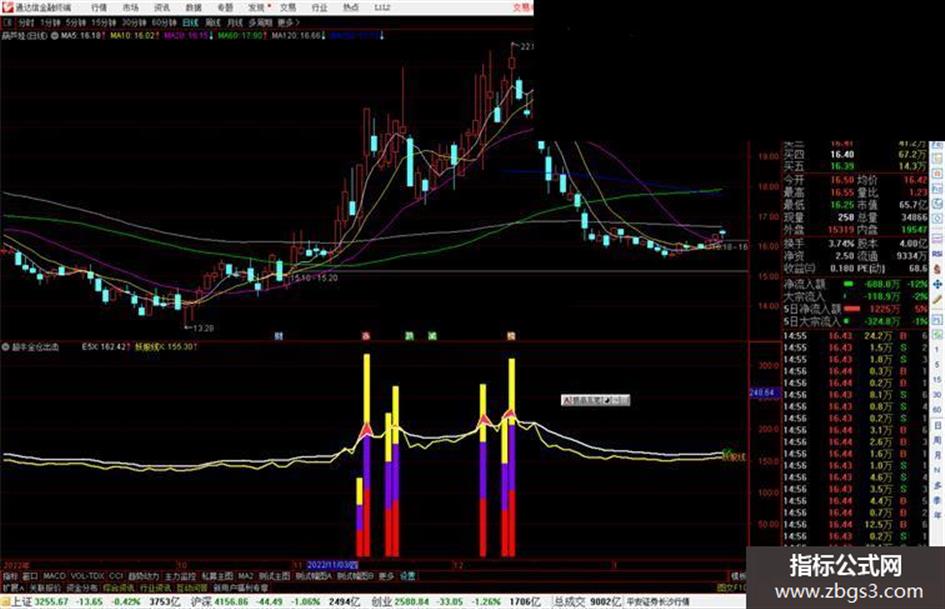This screenshot has width=945, height=609.
Task: Click the 通达信 application logo icon
Action: (x=7, y=7)
